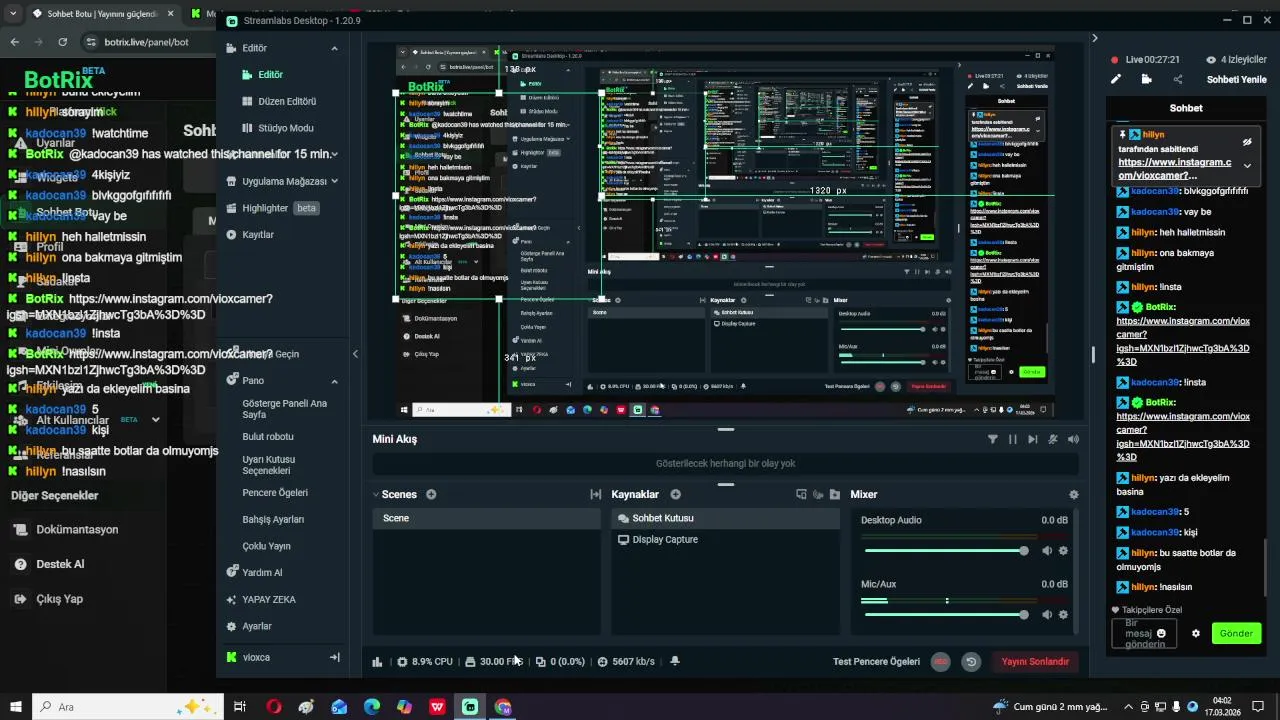The height and width of the screenshot is (720, 1280).
Task: Open Mixer advanced audio settings gear
Action: point(1074,494)
